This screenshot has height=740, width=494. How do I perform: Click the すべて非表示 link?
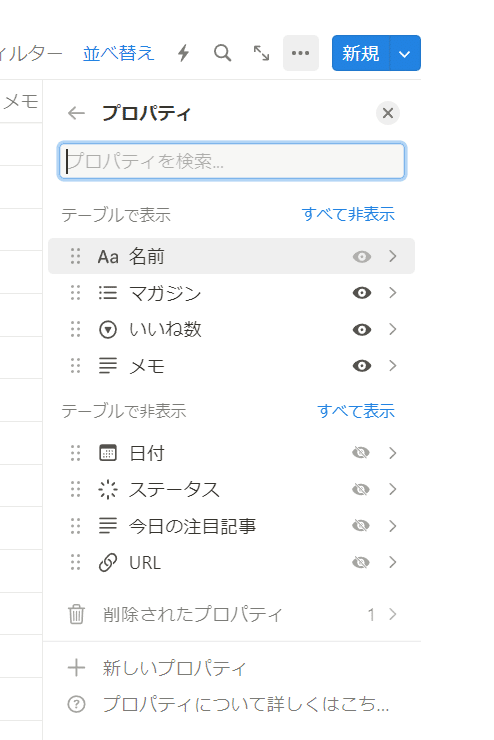click(x=348, y=214)
